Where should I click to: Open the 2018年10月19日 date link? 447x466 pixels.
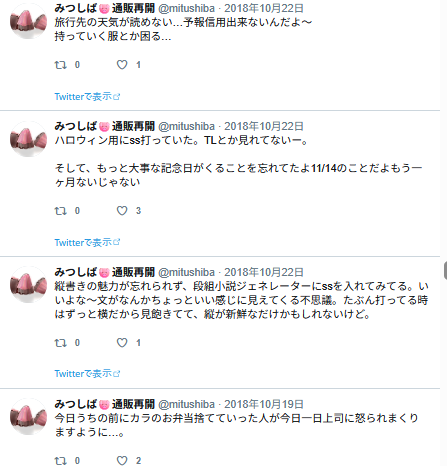(x=264, y=404)
